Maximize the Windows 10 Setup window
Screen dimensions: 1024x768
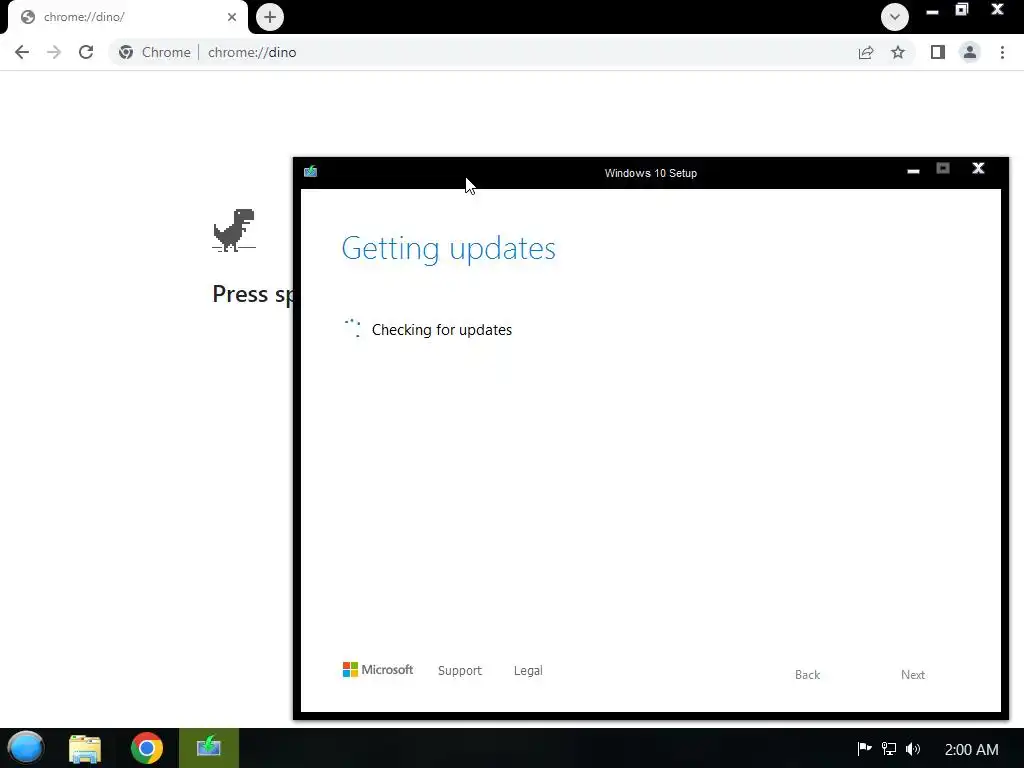943,168
